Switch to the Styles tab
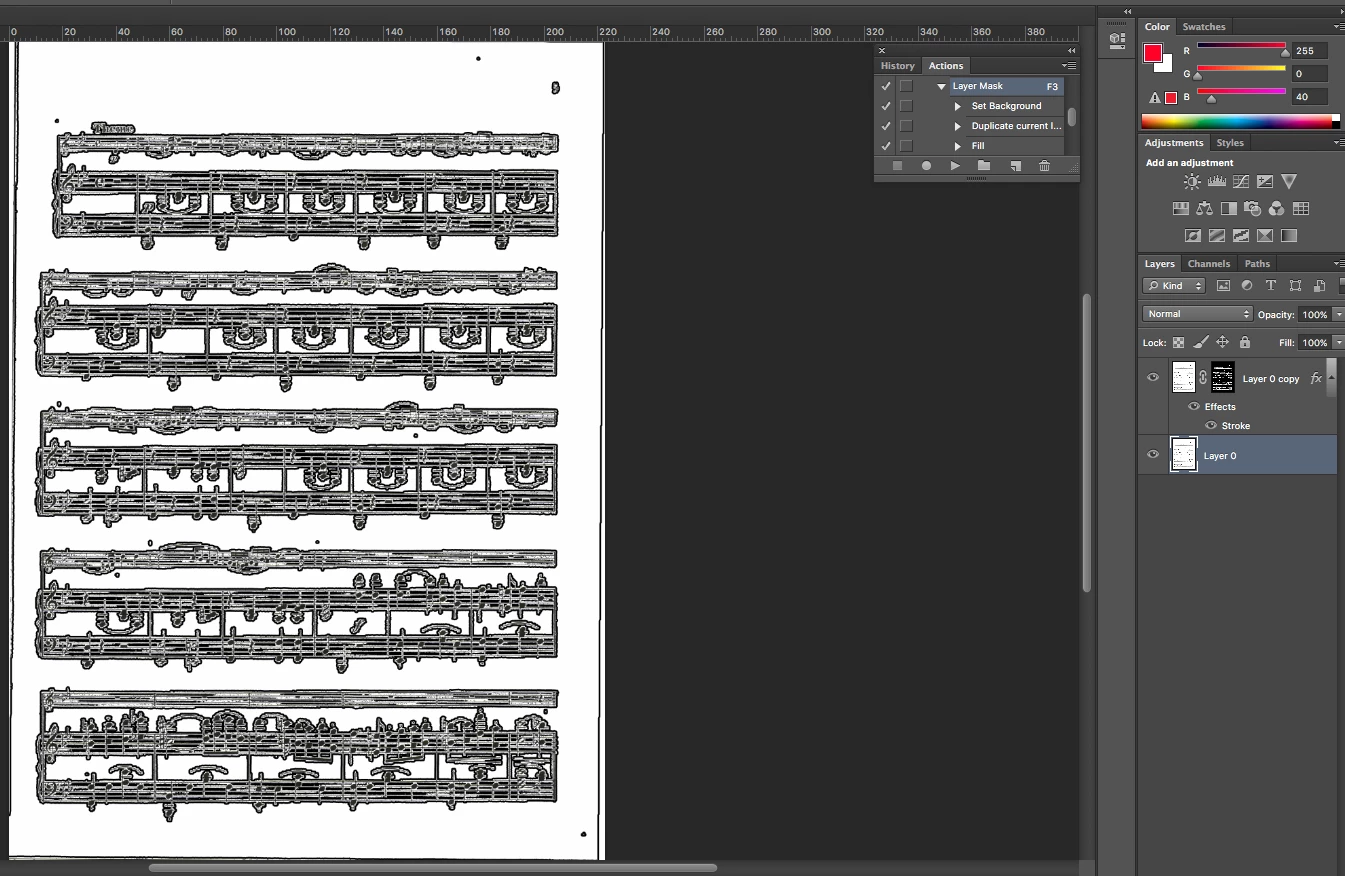1345x876 pixels. pos(1229,143)
